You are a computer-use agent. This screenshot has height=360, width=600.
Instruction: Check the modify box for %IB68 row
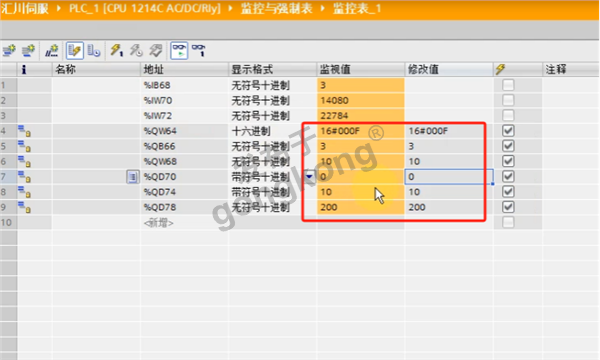click(508, 85)
